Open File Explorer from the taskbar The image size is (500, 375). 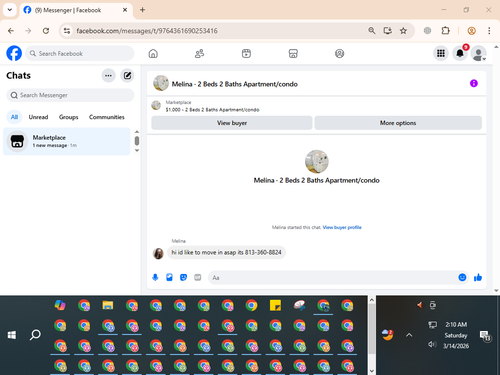click(x=108, y=305)
